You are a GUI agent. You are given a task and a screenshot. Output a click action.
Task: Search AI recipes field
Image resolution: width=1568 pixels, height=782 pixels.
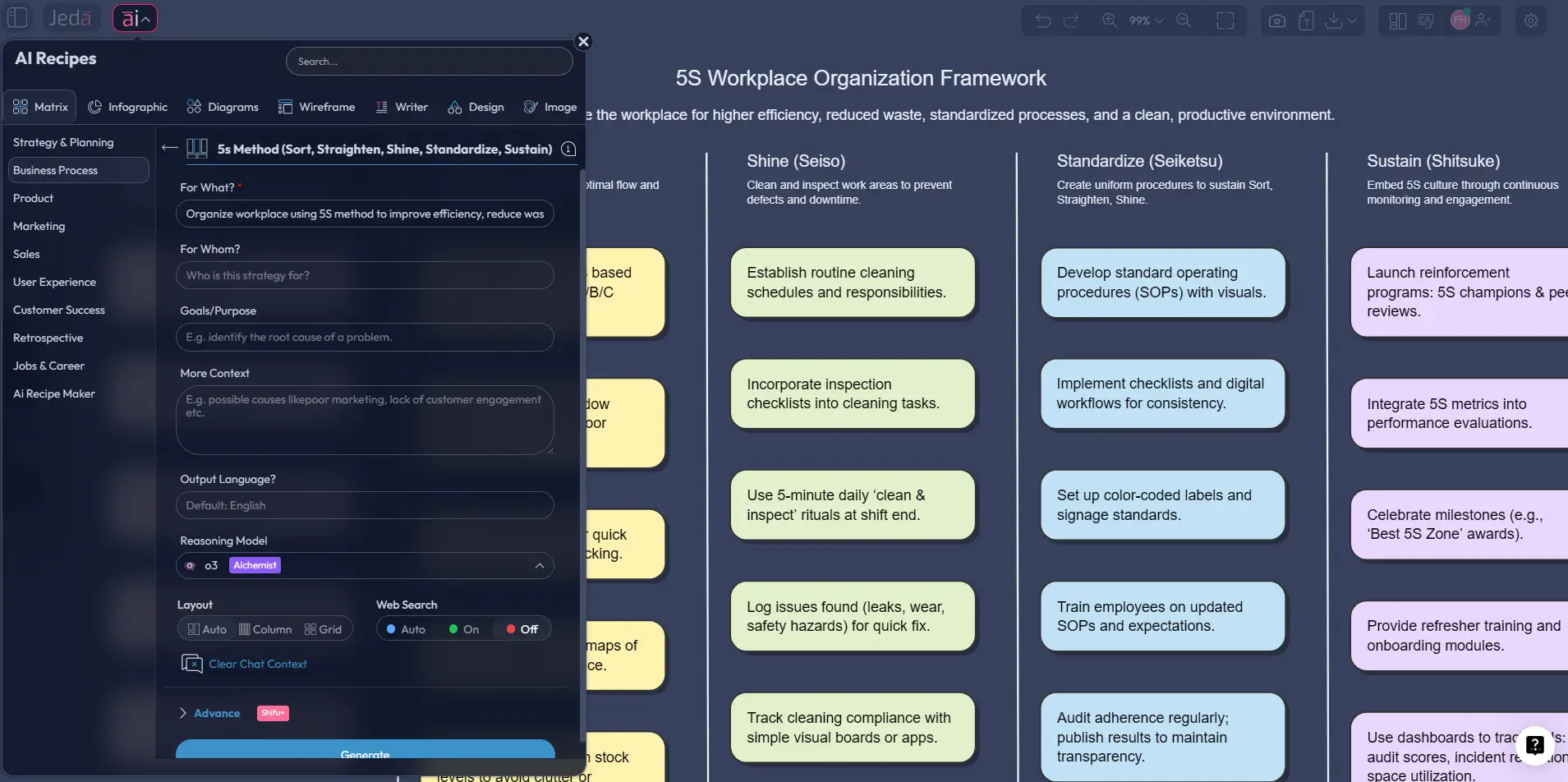(x=429, y=62)
